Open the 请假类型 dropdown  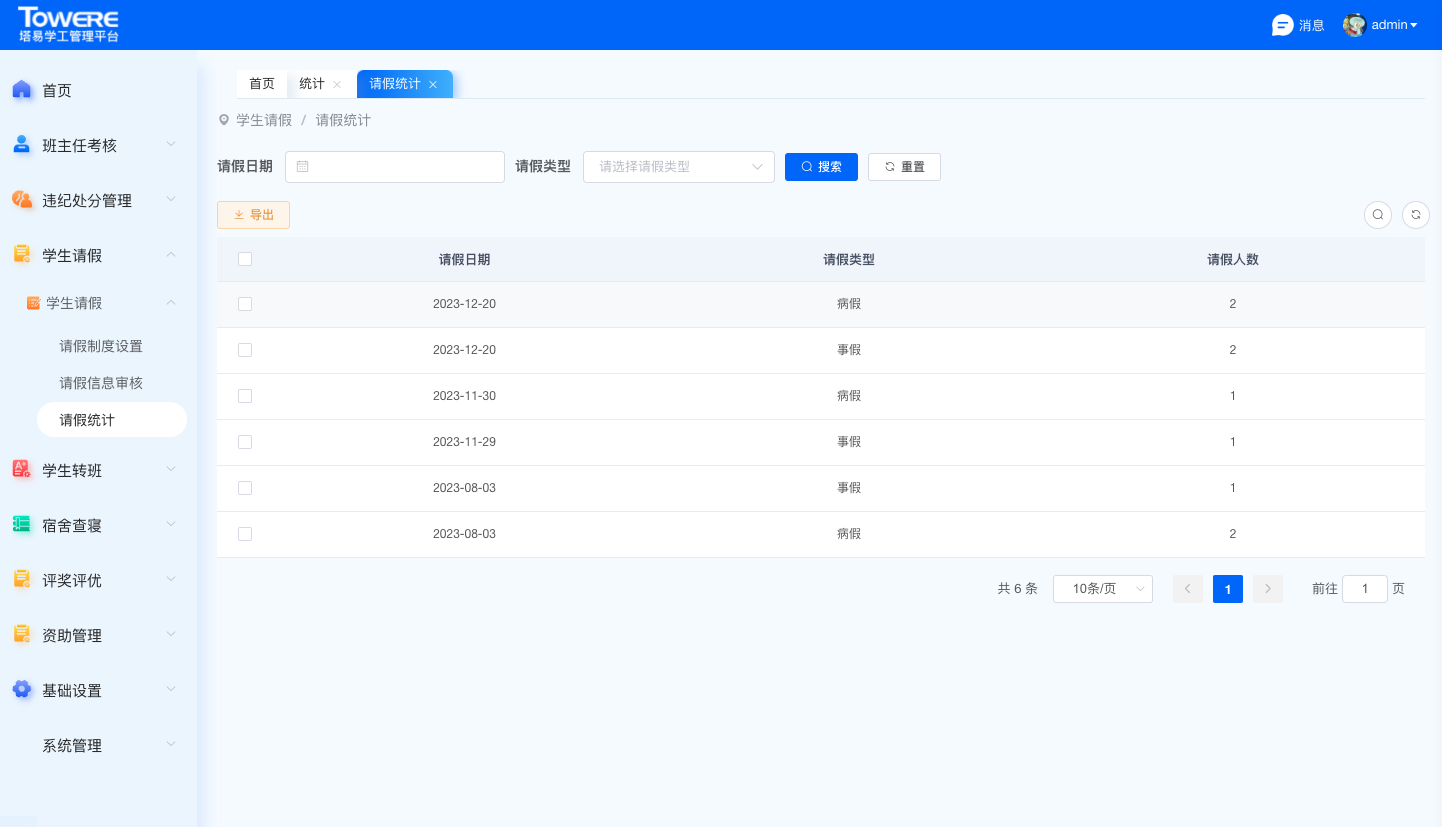point(678,167)
